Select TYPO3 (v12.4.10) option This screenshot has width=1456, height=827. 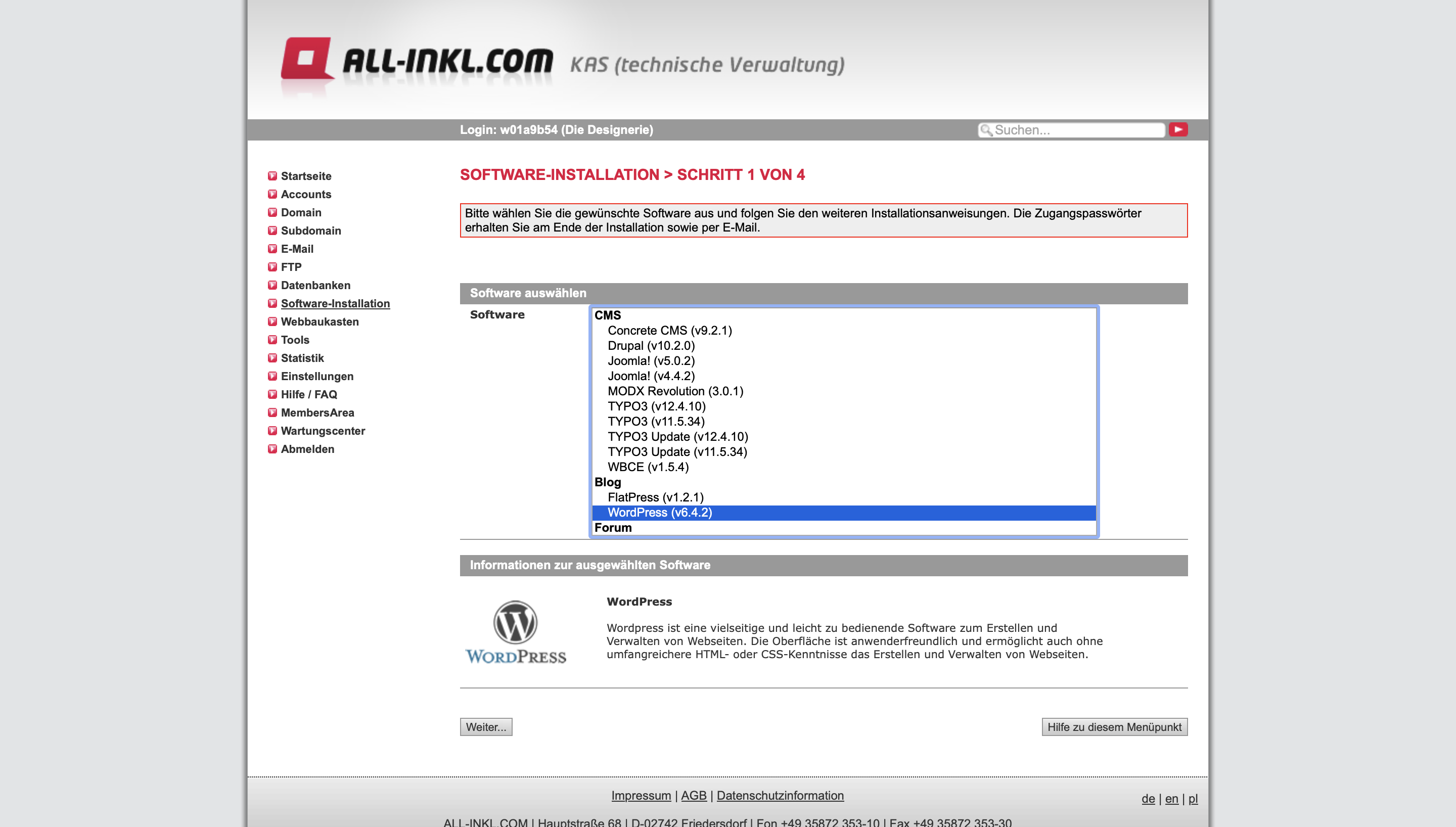pos(844,406)
